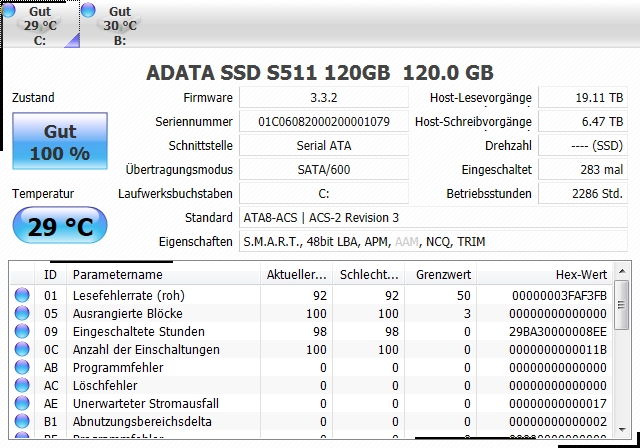
Task: Click the Eingeschaltet value 283 mal
Action: tap(583, 170)
